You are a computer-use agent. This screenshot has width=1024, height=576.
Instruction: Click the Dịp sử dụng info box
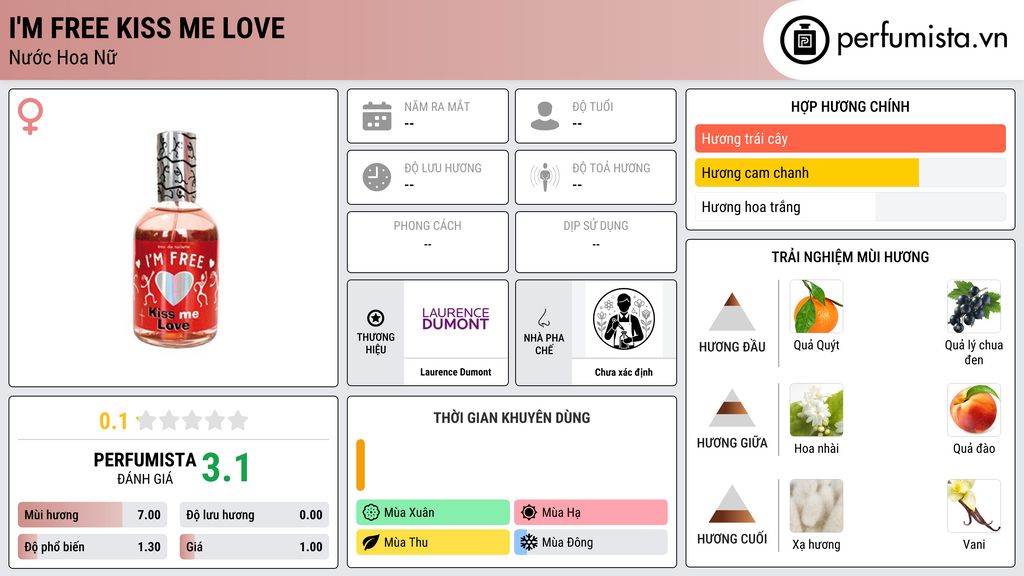(596, 242)
